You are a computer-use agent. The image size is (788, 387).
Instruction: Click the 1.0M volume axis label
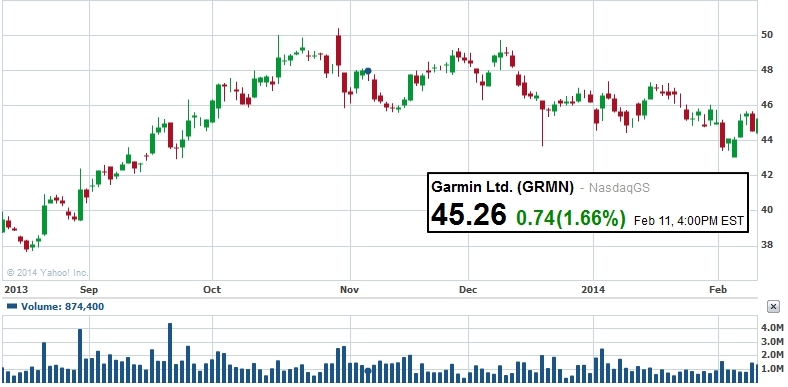772,368
